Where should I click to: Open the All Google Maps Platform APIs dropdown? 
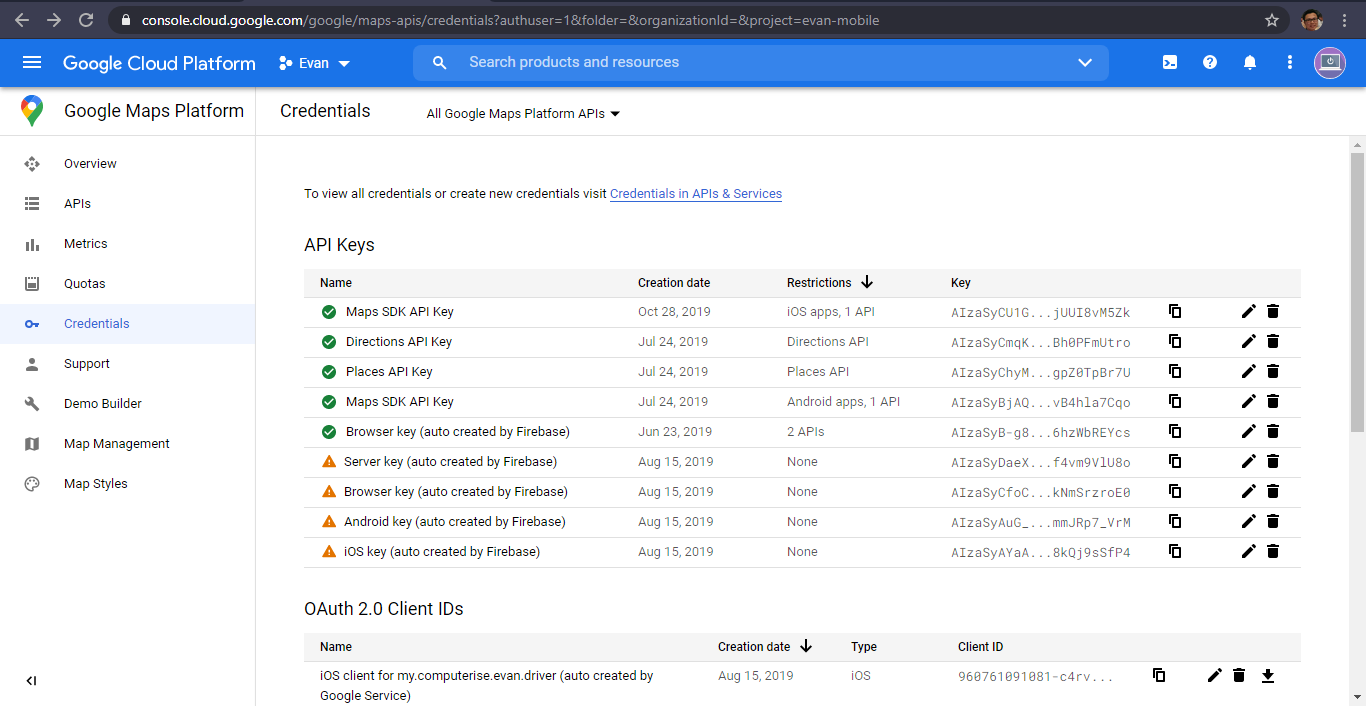click(x=523, y=114)
